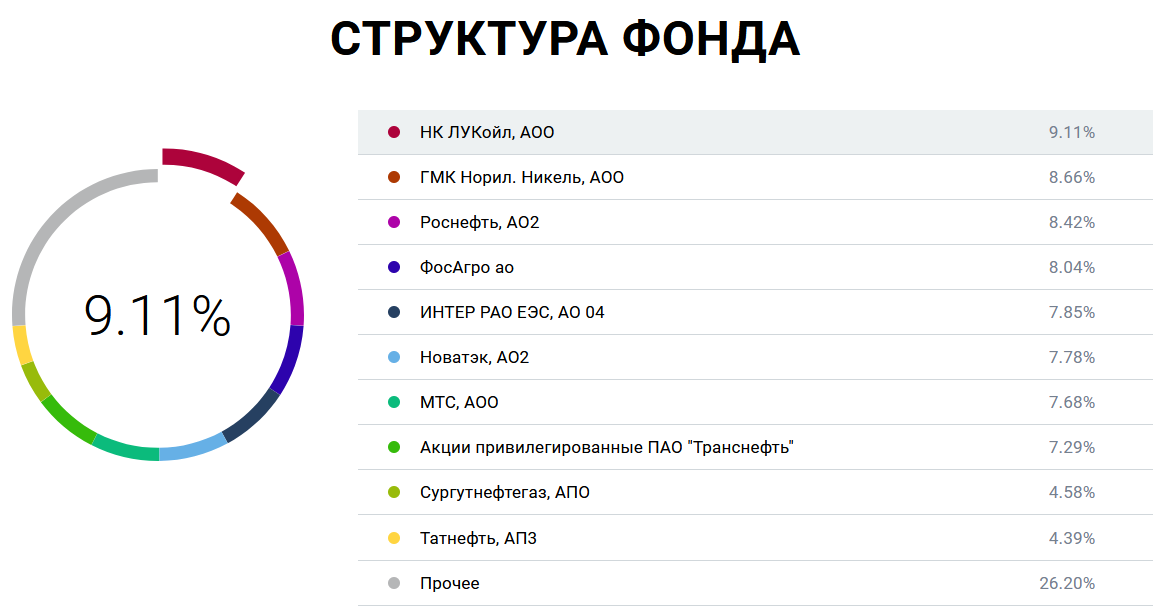This screenshot has height=616, width=1154.
Task: Click the brown donut chart segment
Action: [x=262, y=222]
